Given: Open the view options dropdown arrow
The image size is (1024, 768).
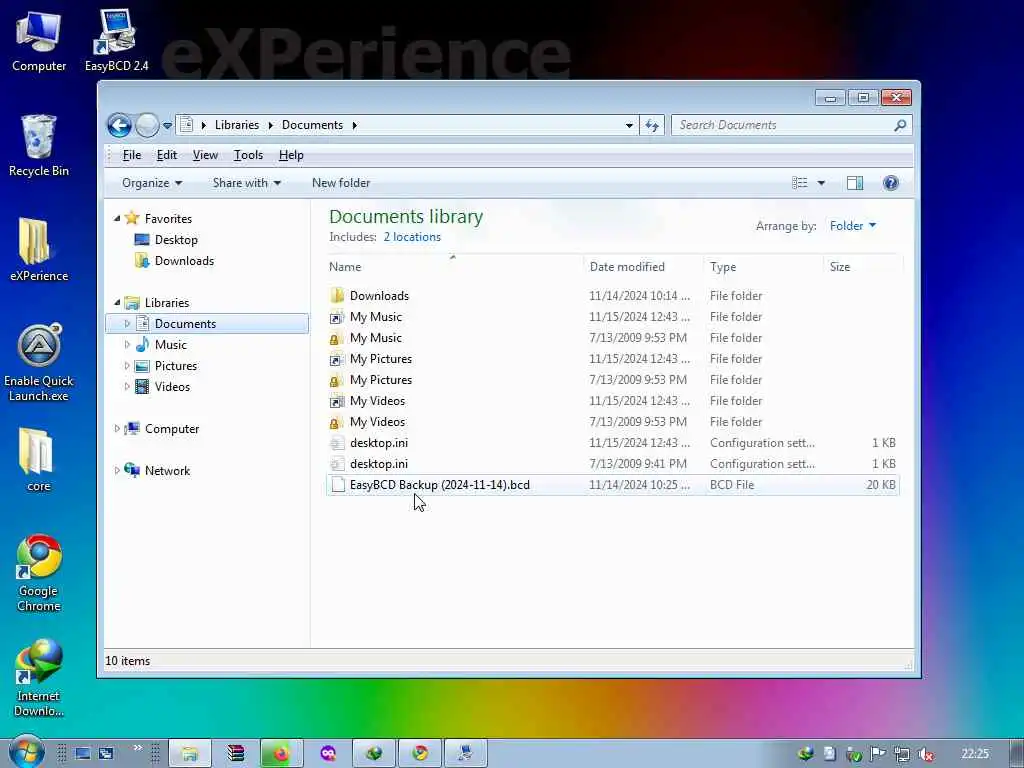Looking at the screenshot, I should tap(822, 183).
